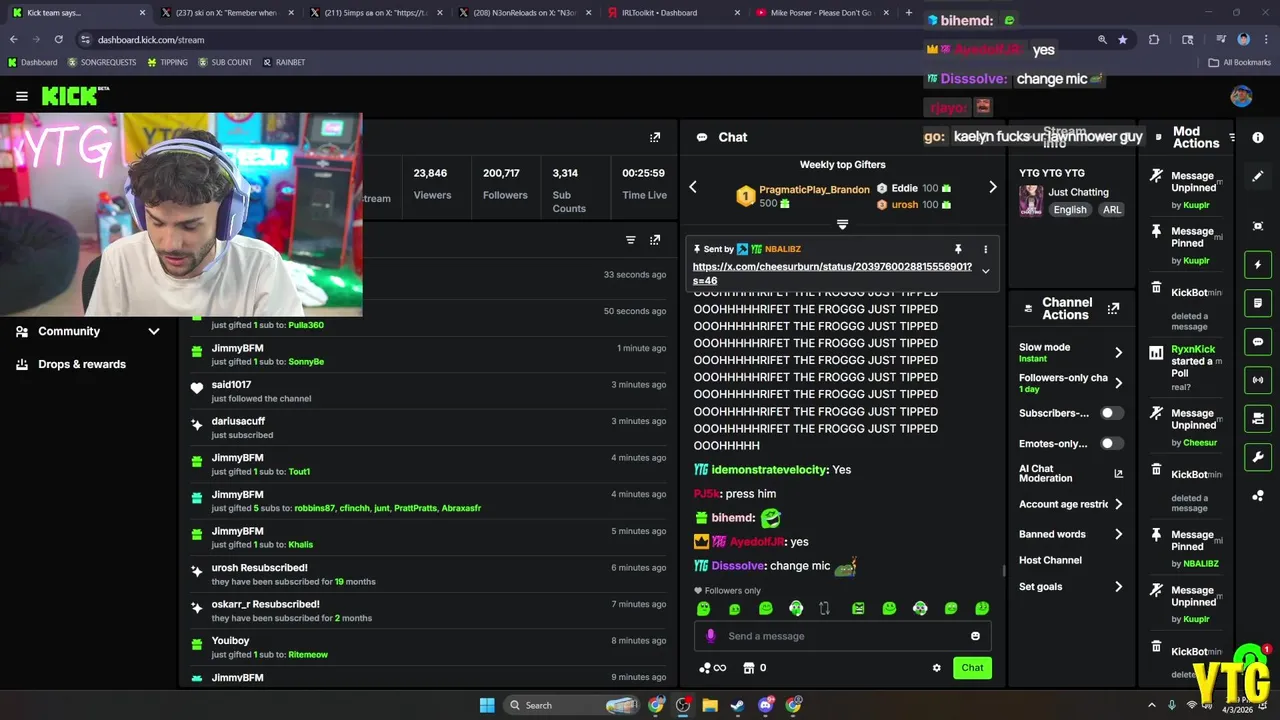Click the ARL stream tag
Viewport: 1280px width, 720px height.
tap(1112, 210)
